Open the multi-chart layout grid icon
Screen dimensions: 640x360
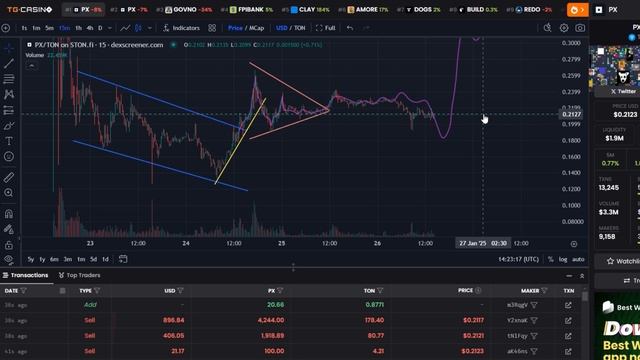point(212,28)
